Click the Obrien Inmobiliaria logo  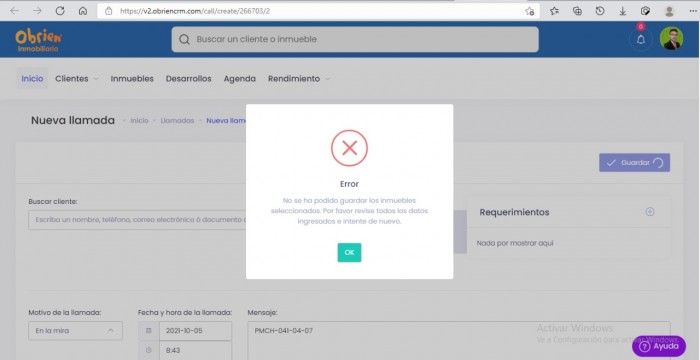click(38, 40)
